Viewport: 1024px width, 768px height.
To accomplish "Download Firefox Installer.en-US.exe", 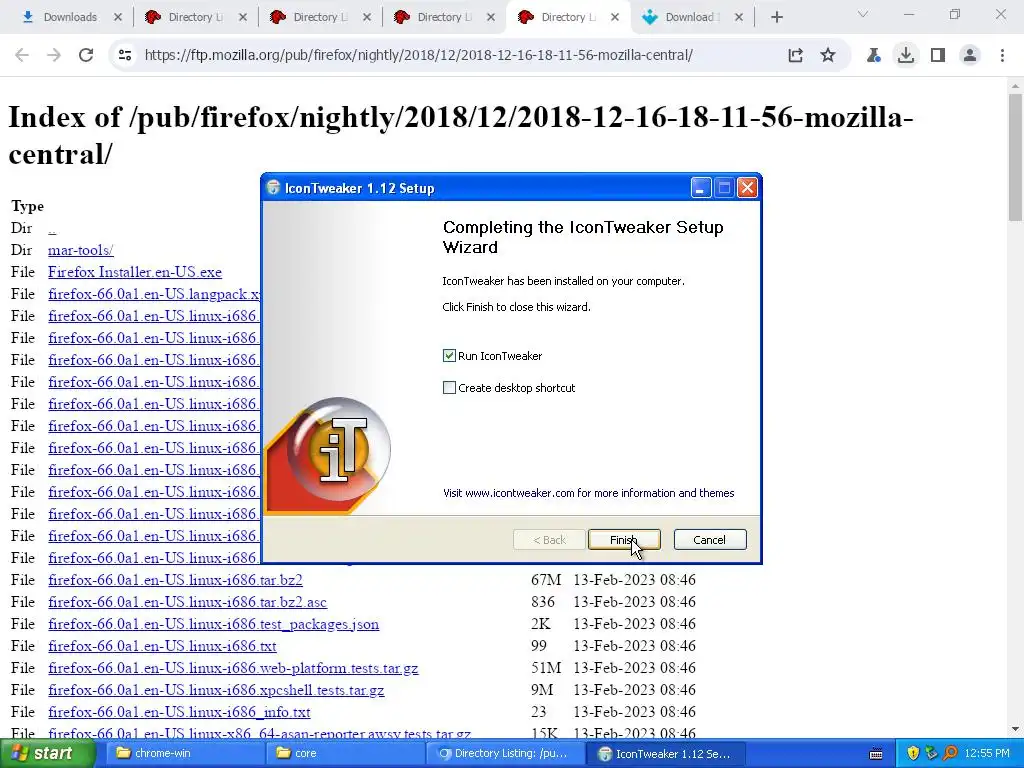I will [x=135, y=272].
